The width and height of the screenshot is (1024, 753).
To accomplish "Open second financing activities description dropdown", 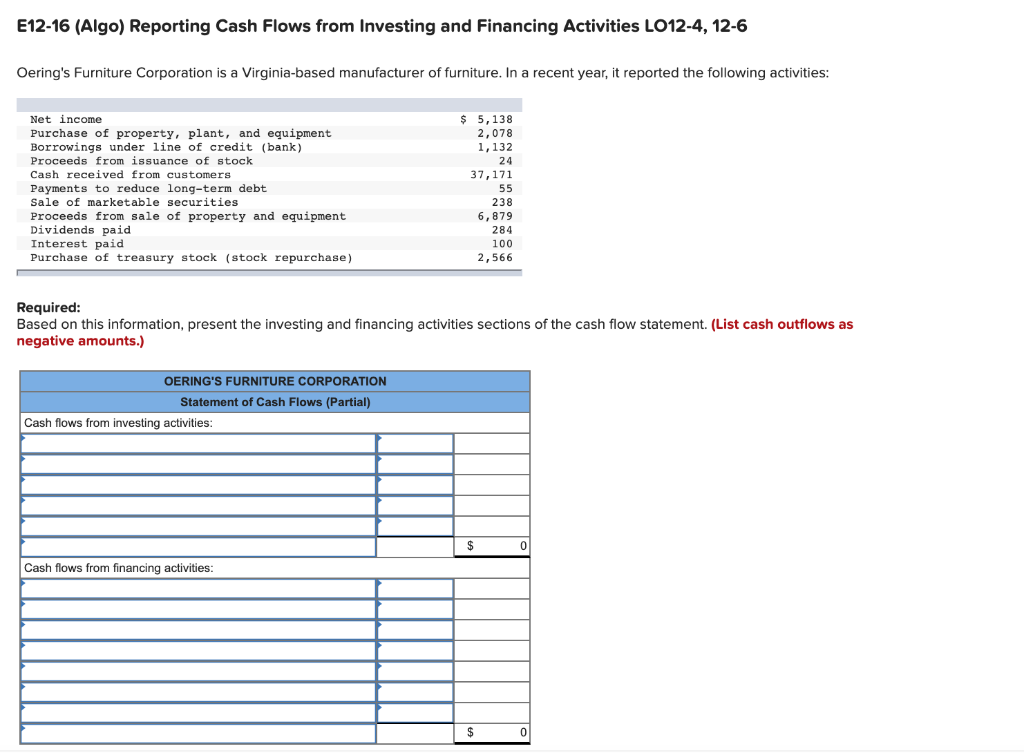I will click(198, 609).
